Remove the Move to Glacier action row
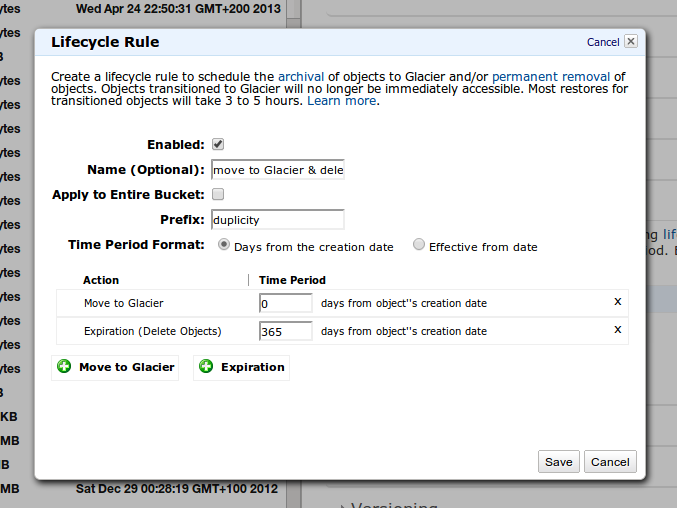The image size is (677, 508). tap(617, 302)
